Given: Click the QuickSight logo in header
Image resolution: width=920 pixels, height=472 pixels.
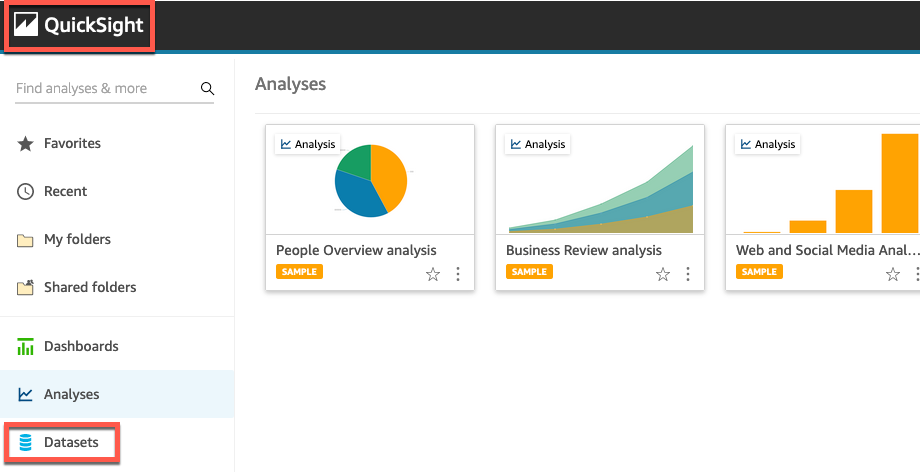Looking at the screenshot, I should (80, 26).
